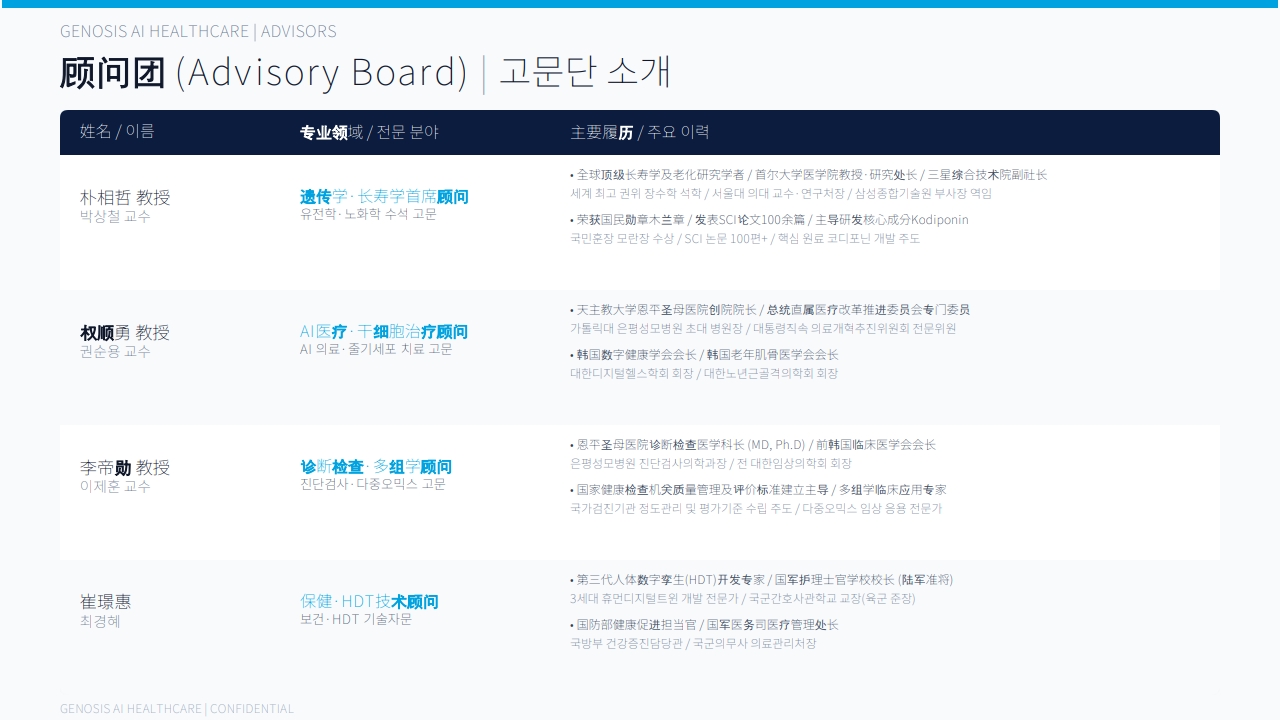Click the 顾问团 (Advisory Board) title

pos(263,72)
